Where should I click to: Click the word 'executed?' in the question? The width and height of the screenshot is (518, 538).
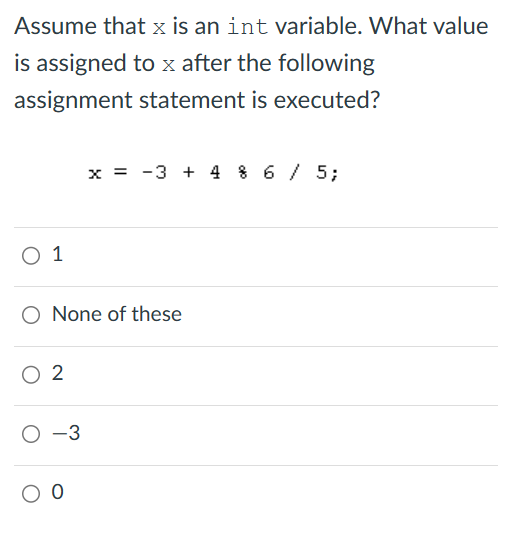pyautogui.click(x=327, y=100)
